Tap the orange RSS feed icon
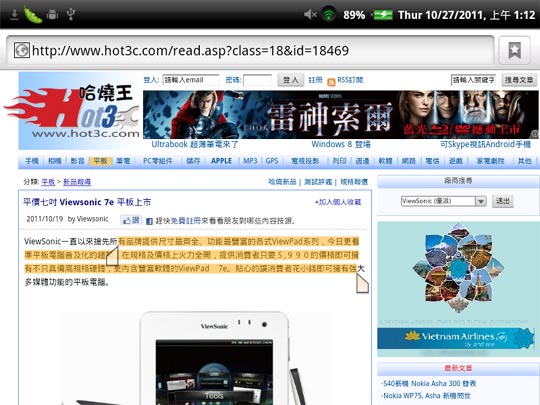The height and width of the screenshot is (405, 540). pos(331,82)
